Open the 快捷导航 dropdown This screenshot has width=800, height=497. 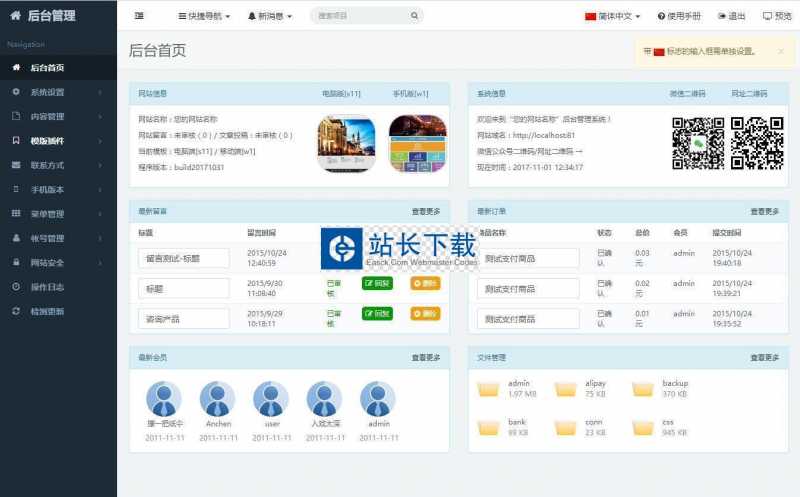(x=203, y=16)
